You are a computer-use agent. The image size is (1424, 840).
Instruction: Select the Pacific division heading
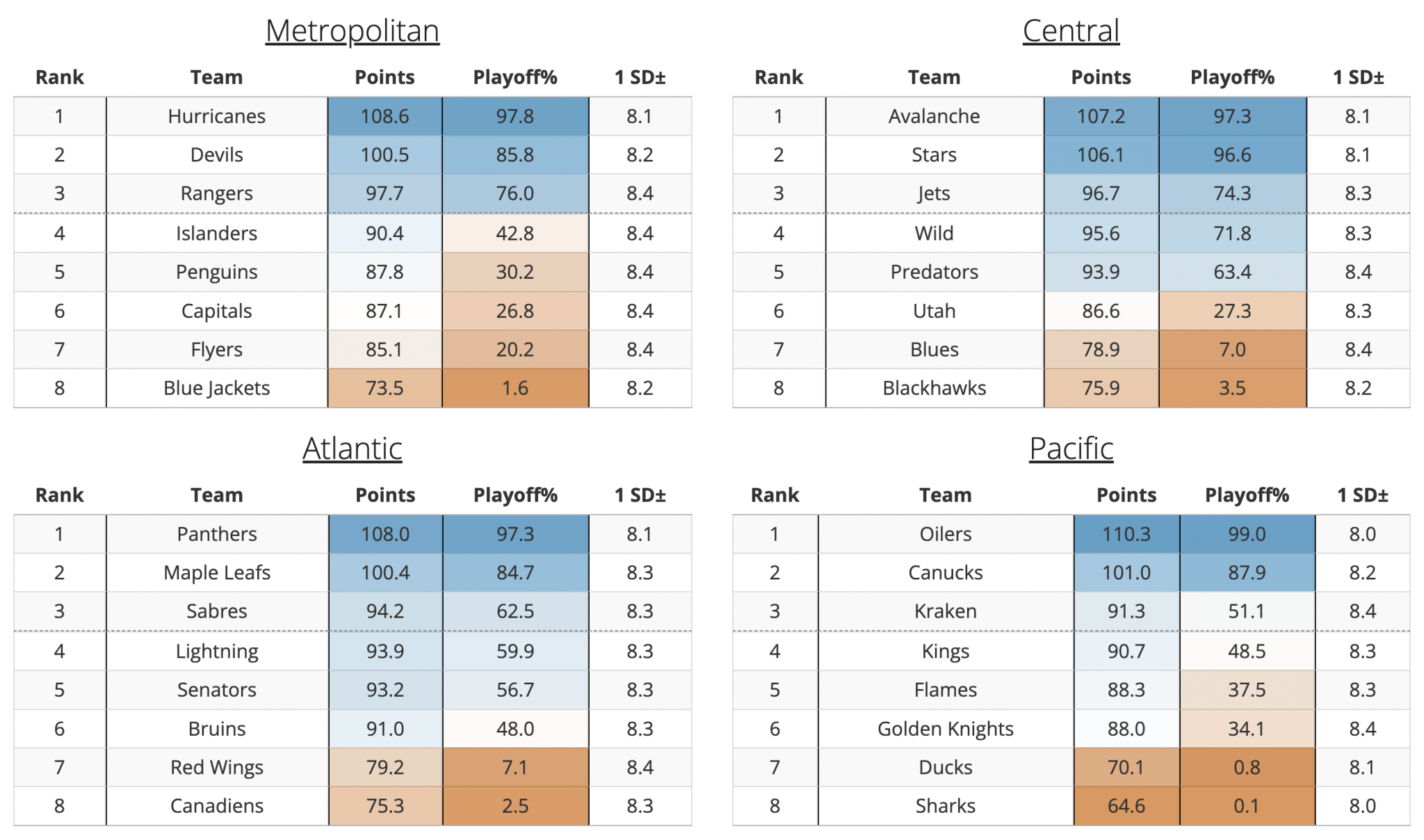coord(1071,449)
